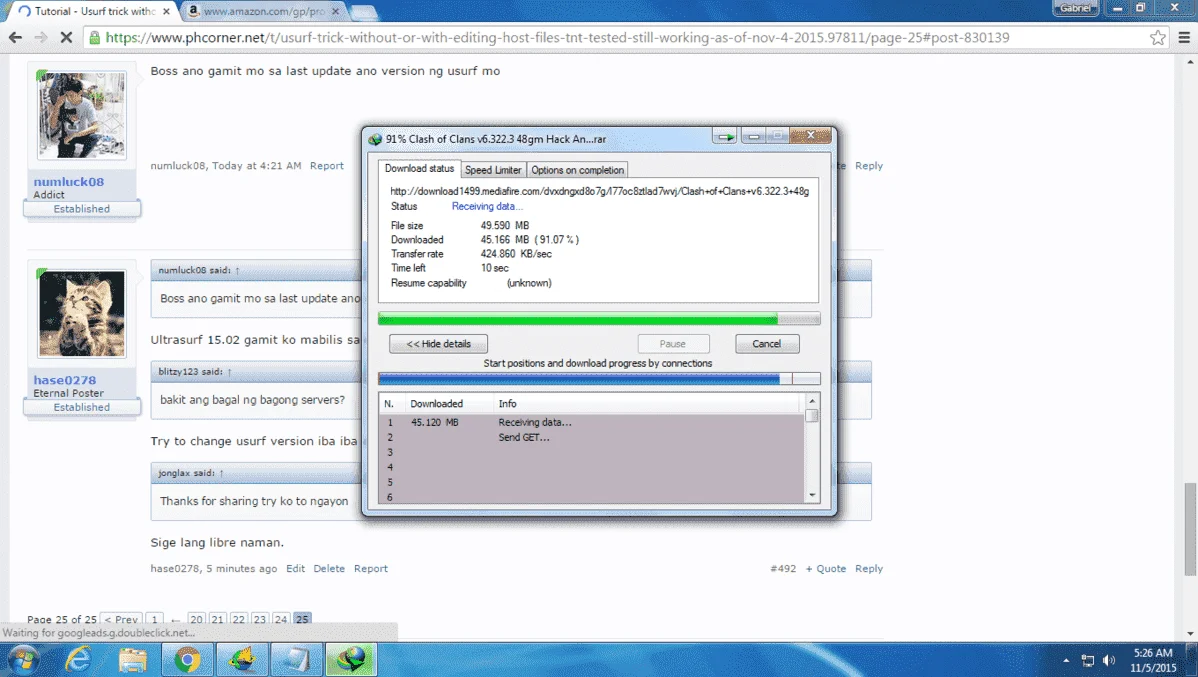Show hidden system tray icons
The image size is (1198, 677).
coord(1066,660)
